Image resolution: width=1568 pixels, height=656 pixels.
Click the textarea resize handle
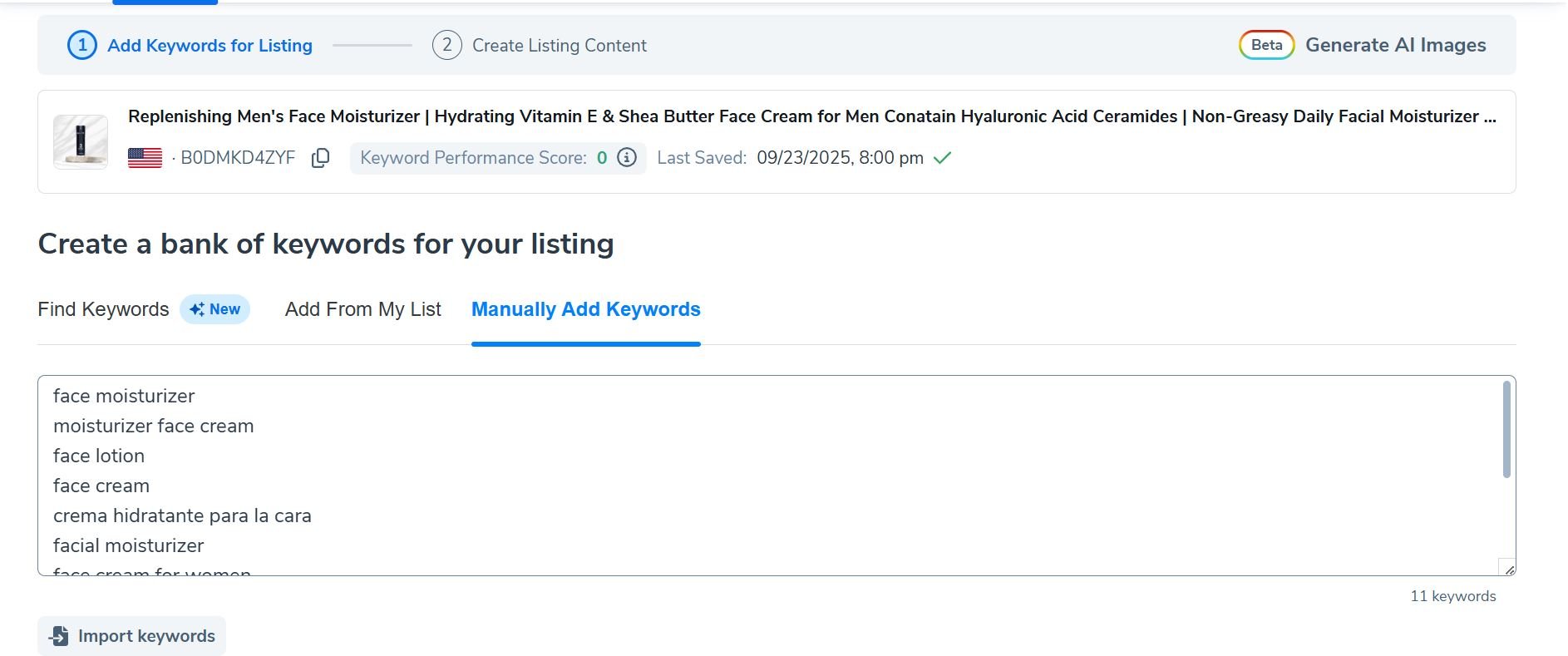tap(1509, 569)
